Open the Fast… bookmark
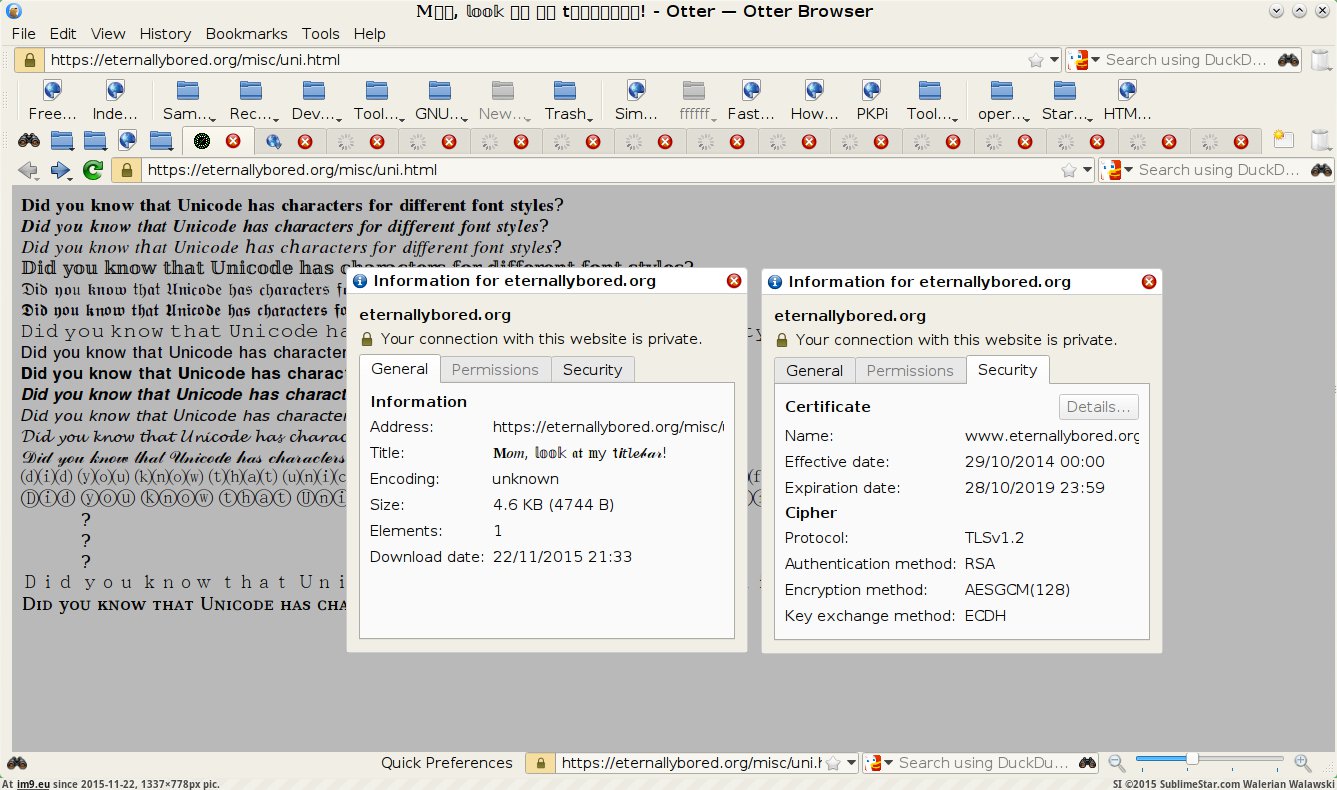Image resolution: width=1337 pixels, height=790 pixels. pos(751,101)
